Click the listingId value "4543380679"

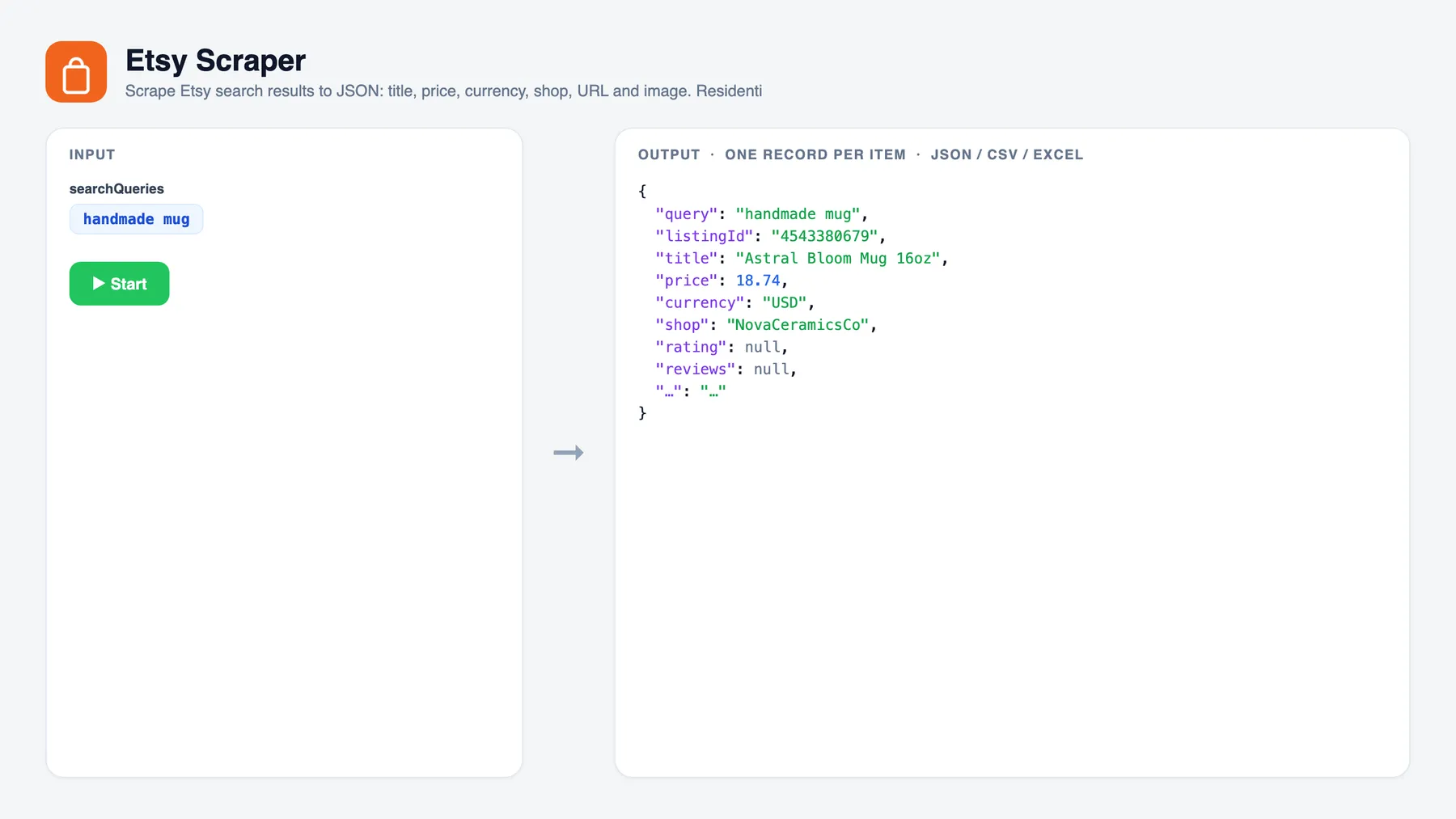(824, 236)
